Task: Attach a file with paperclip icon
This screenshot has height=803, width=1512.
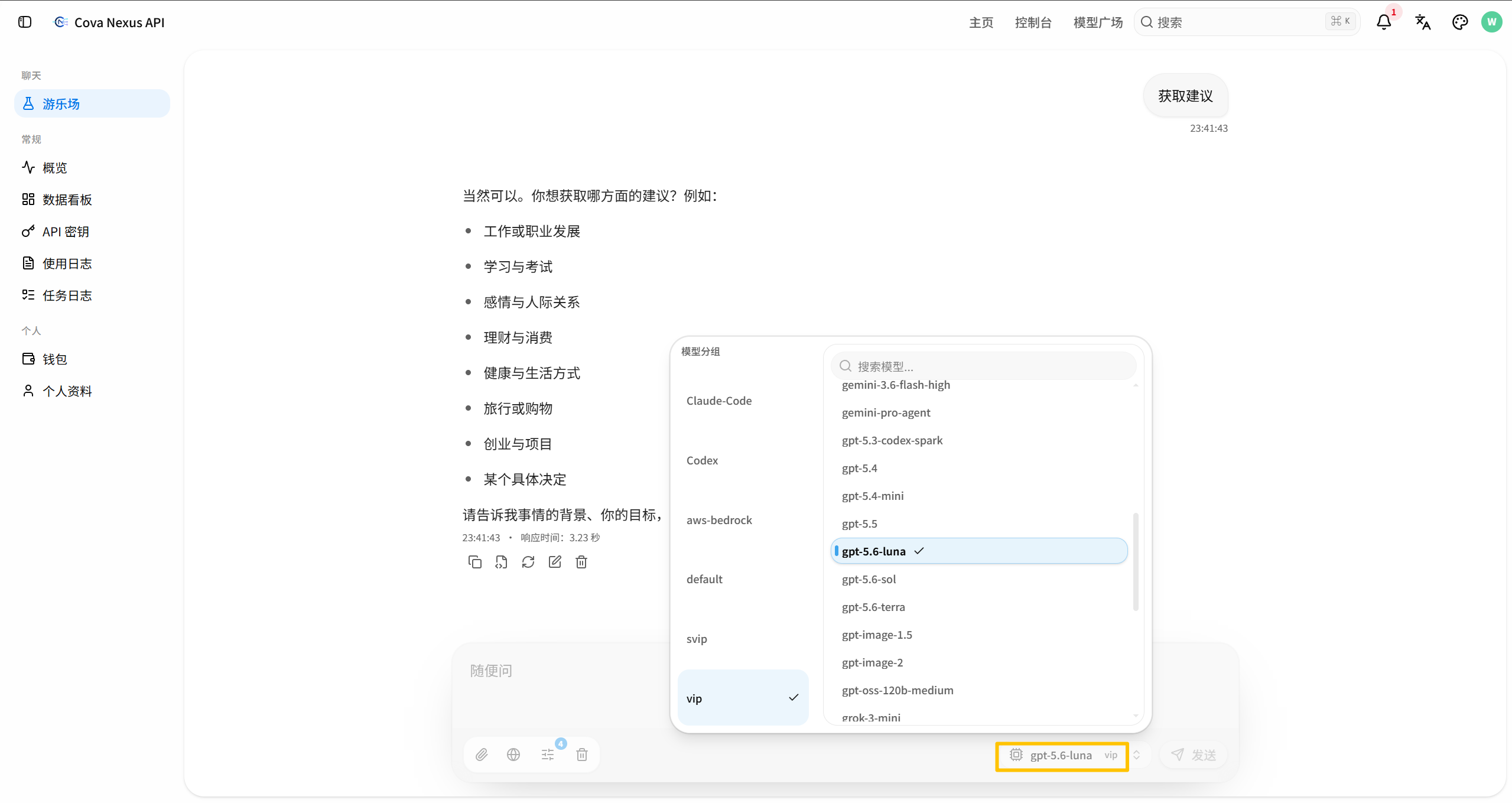Action: point(482,755)
